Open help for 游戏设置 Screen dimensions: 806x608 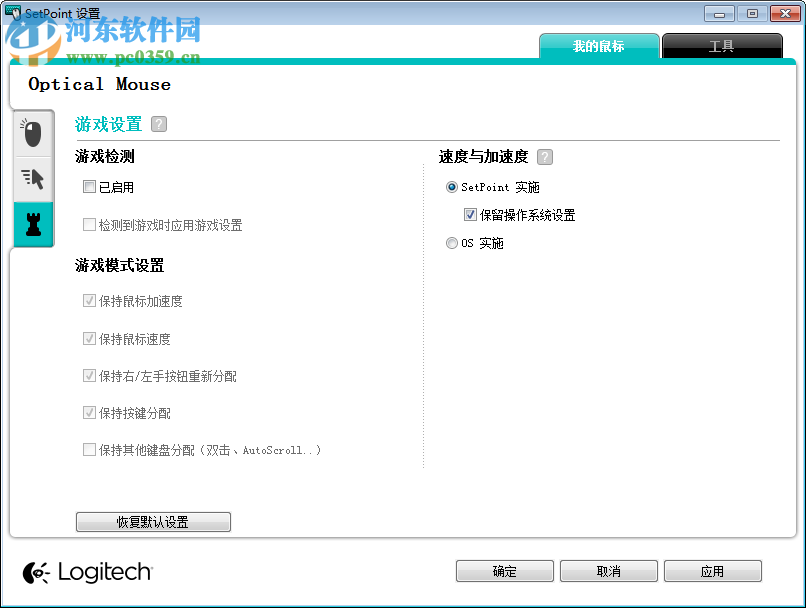158,124
